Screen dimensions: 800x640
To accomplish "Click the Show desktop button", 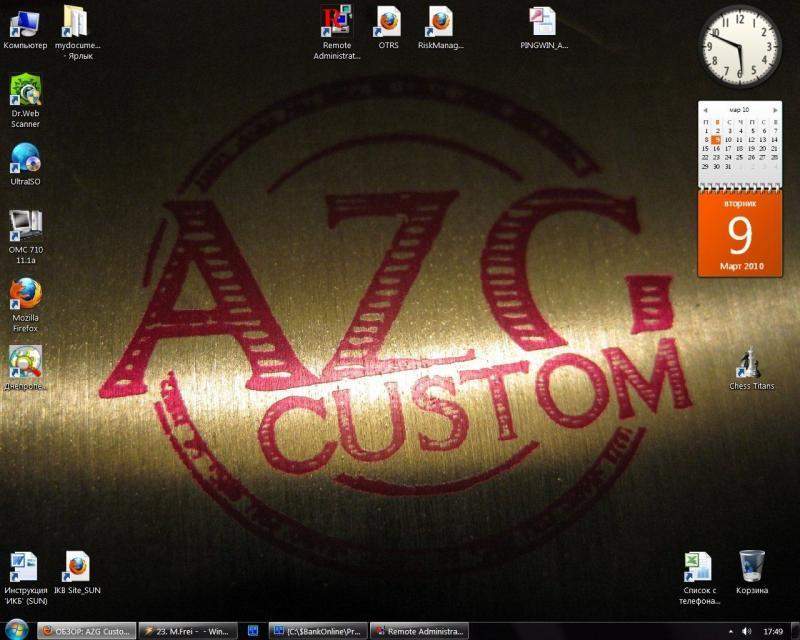I will (795, 631).
